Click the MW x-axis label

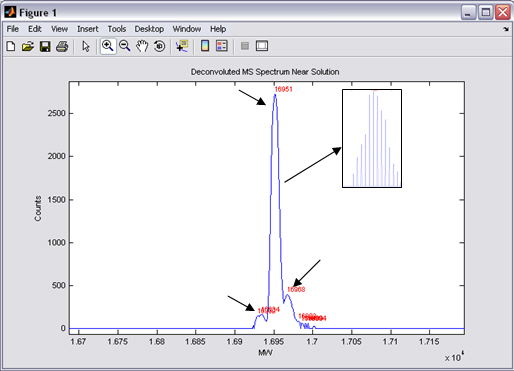(x=265, y=352)
